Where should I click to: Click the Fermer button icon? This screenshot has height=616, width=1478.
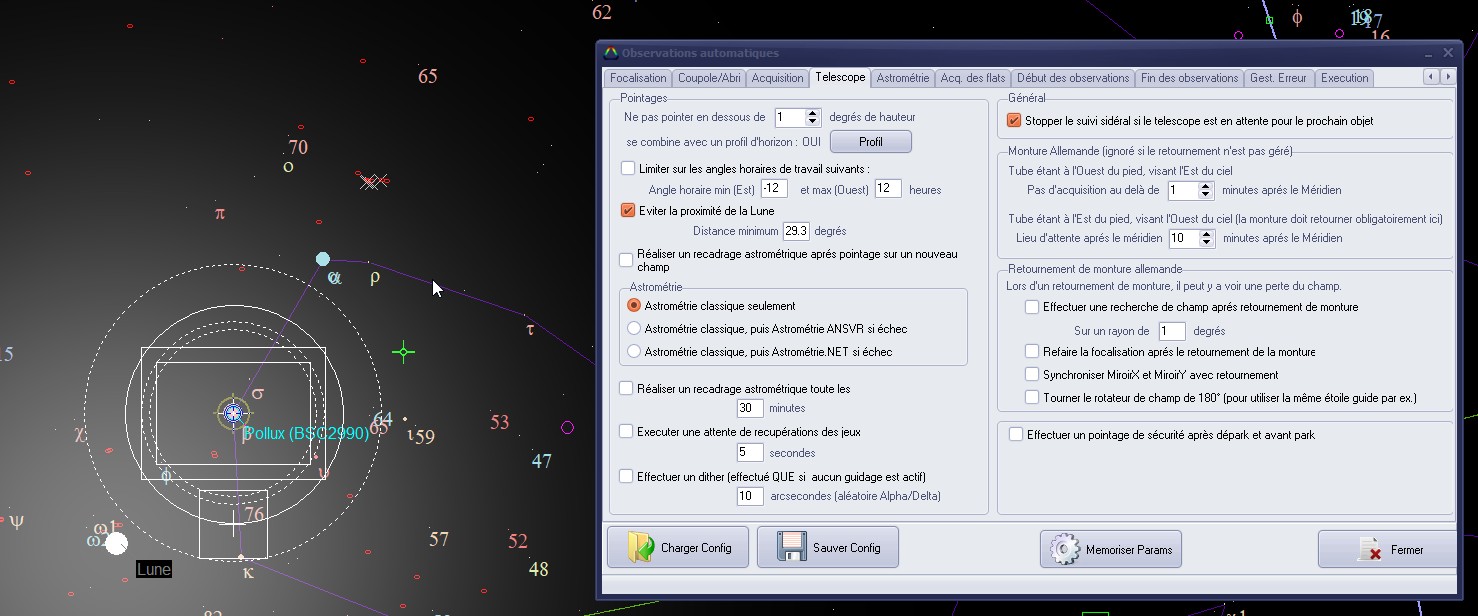[1368, 550]
